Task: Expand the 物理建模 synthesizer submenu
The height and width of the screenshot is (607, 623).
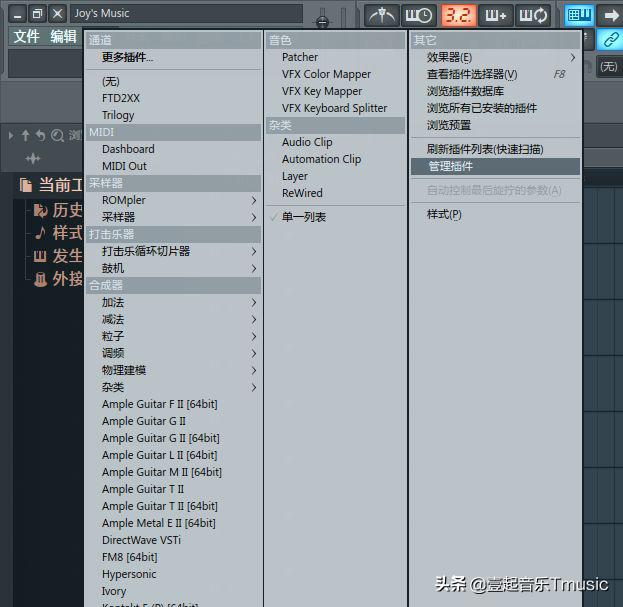Action: (x=177, y=370)
